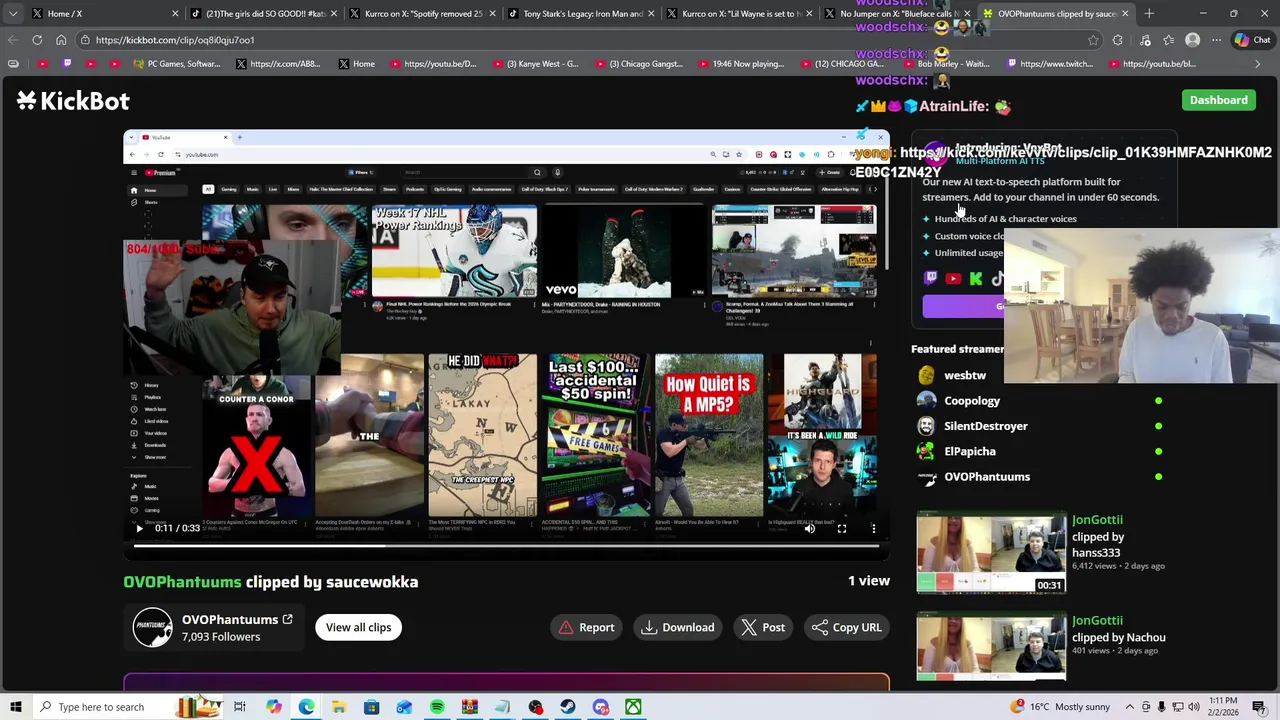
Task: Open browser profile icon
Action: 1192,40
